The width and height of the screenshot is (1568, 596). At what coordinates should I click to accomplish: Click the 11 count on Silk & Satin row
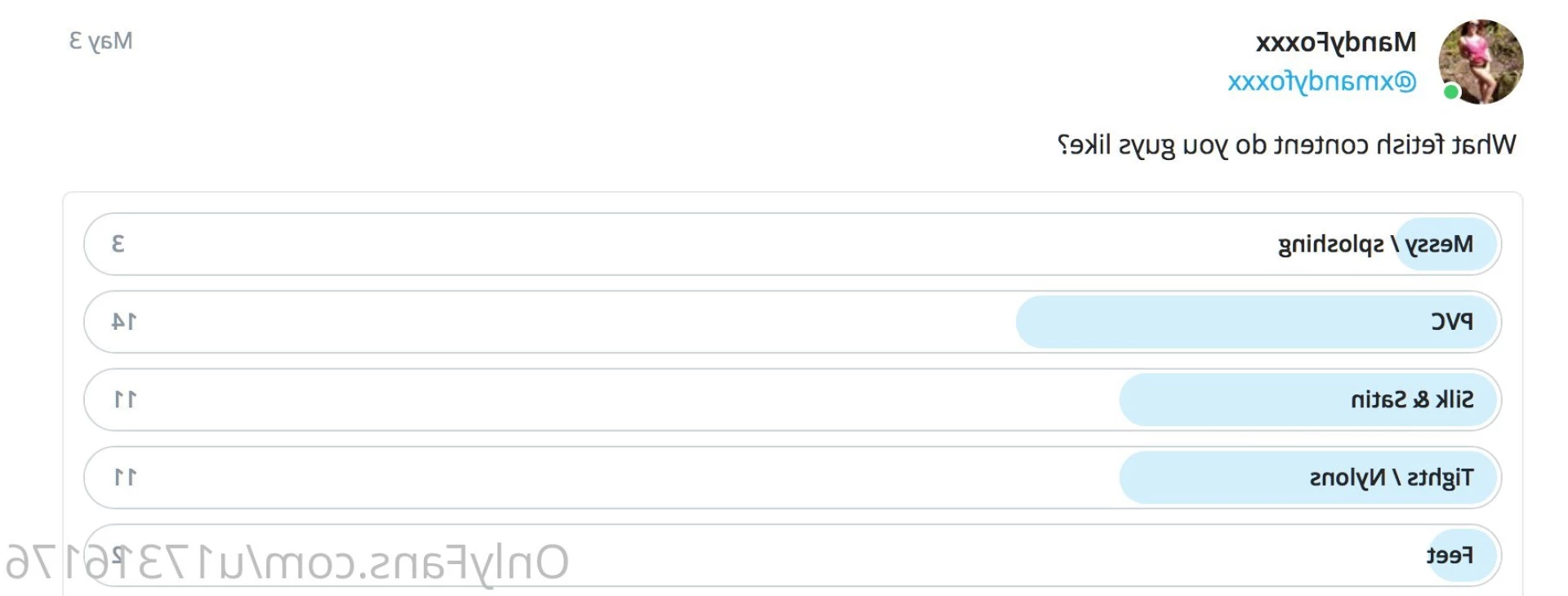click(x=124, y=399)
